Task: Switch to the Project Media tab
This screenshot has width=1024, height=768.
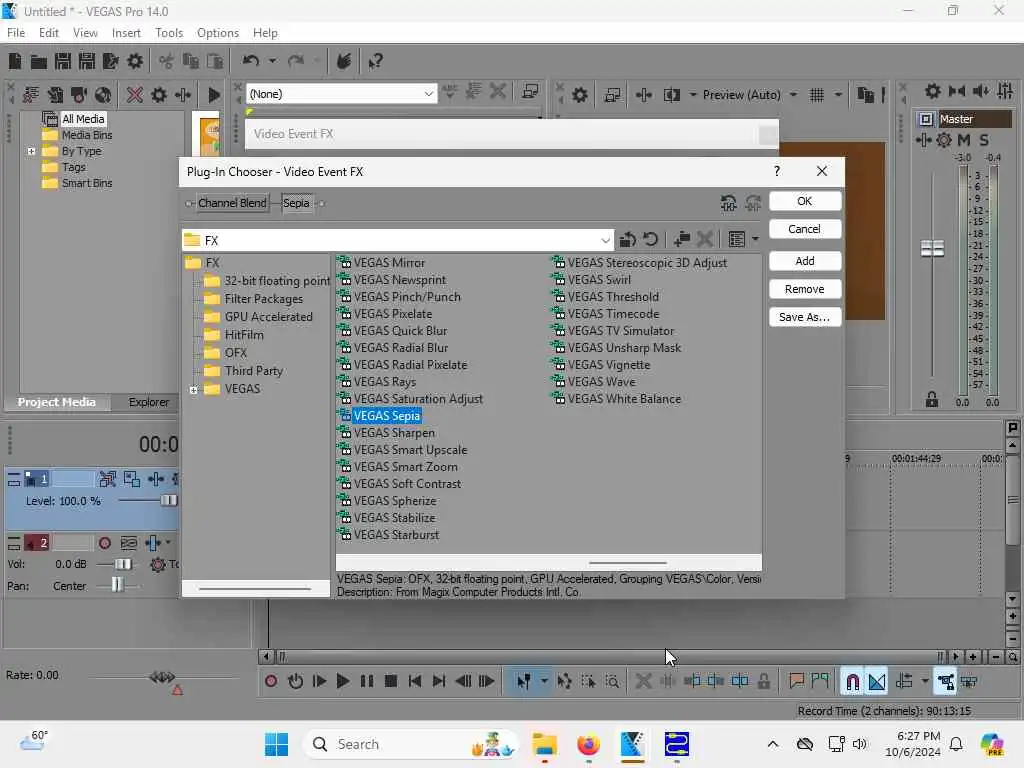Action: click(x=56, y=402)
